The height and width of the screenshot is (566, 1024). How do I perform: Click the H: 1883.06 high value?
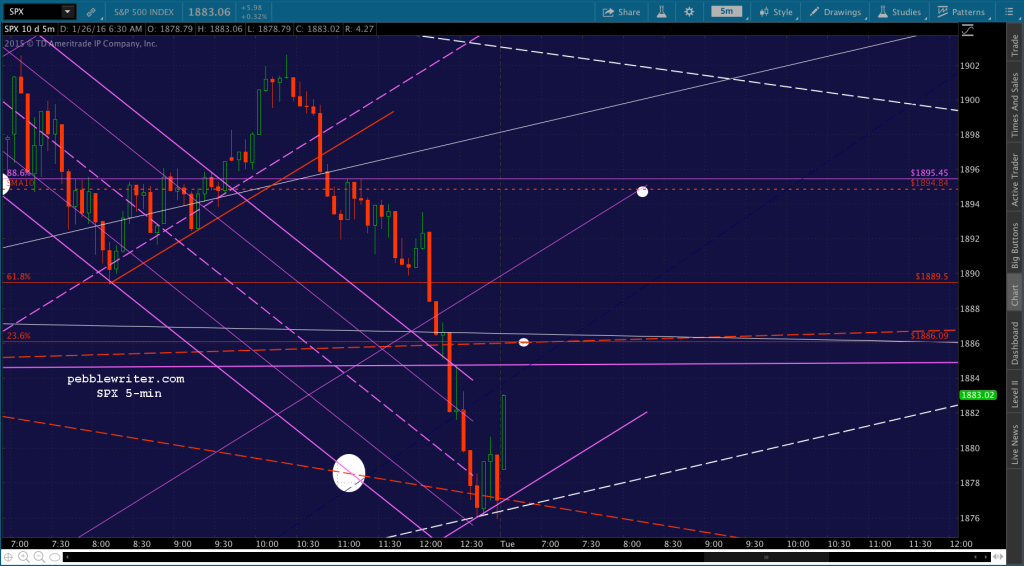[x=221, y=29]
